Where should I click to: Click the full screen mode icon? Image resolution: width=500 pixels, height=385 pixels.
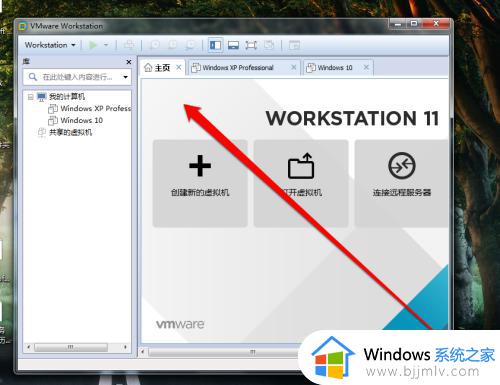coord(251,45)
